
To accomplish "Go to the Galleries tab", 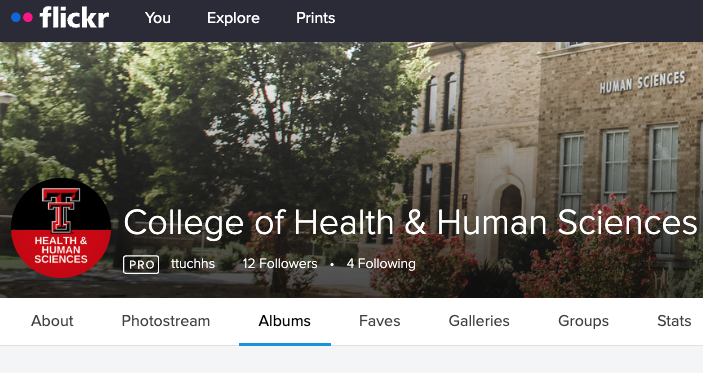I will coord(479,321).
